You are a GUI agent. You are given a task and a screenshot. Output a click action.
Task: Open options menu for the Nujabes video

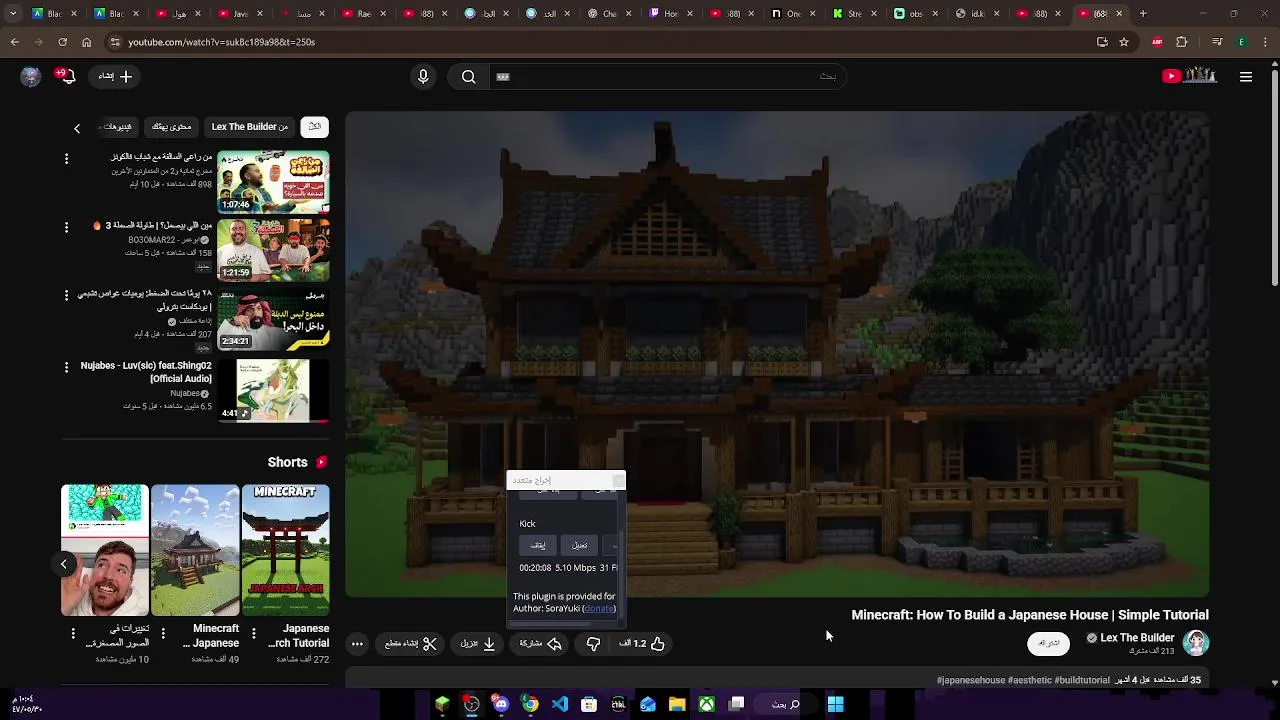click(66, 367)
